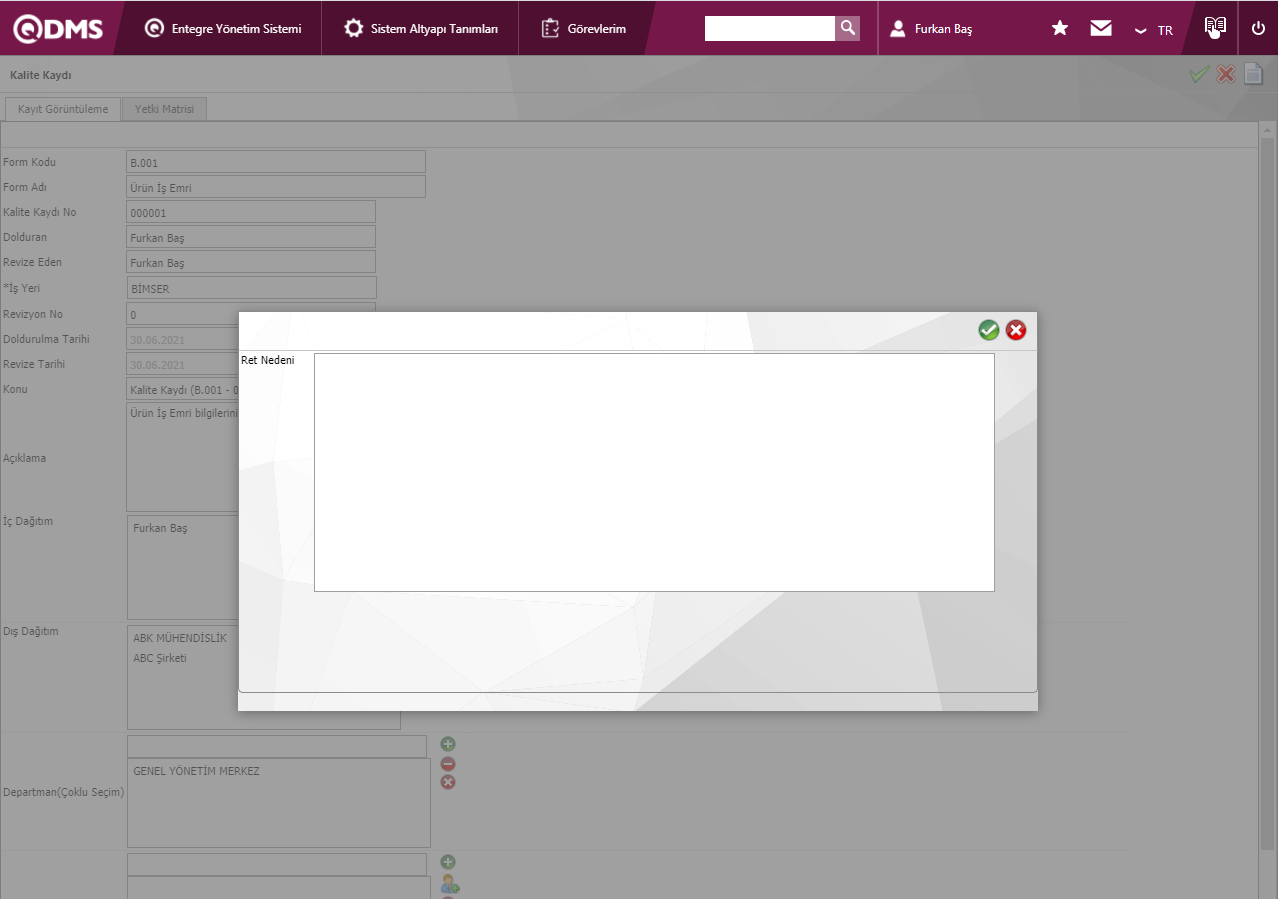Select ABC Şirketi in Dış Dağıtım list
This screenshot has width=1278, height=899.
(x=160, y=658)
